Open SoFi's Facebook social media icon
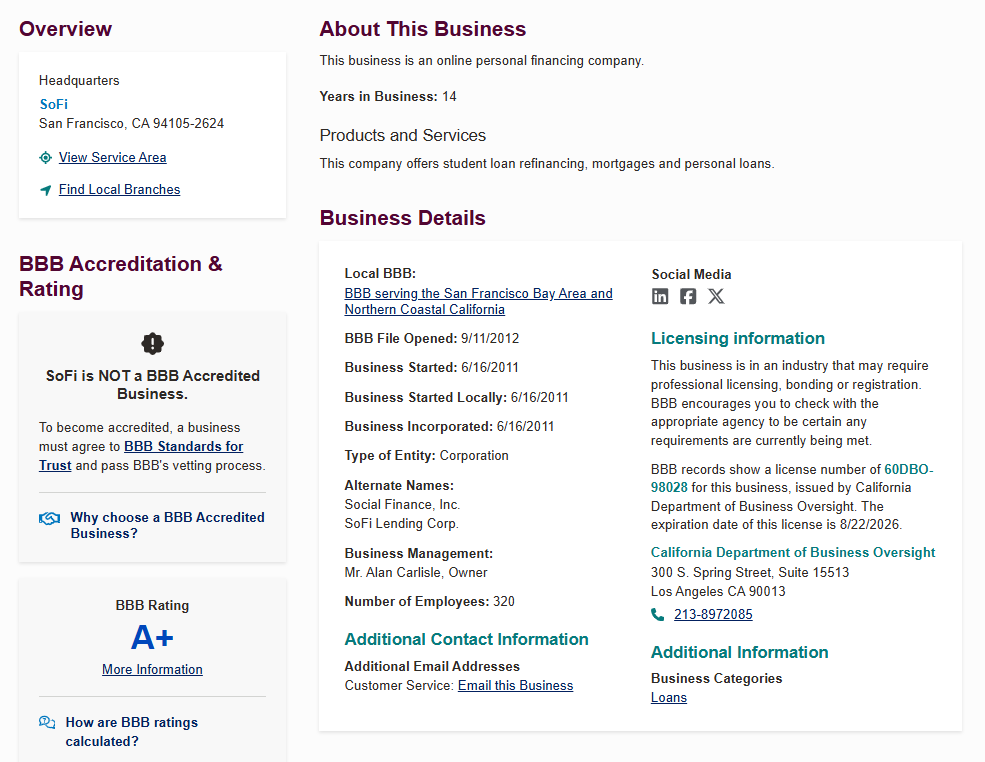 (x=688, y=296)
